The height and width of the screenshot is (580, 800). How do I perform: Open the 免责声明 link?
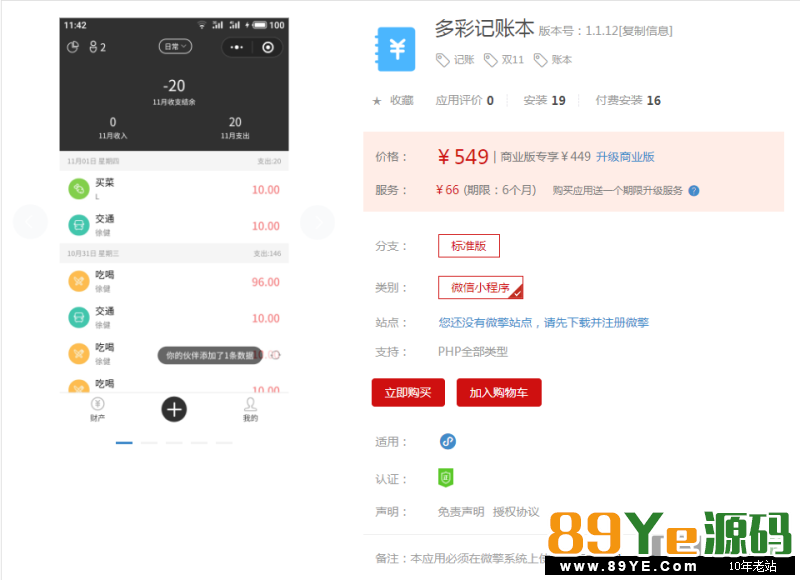tap(461, 512)
